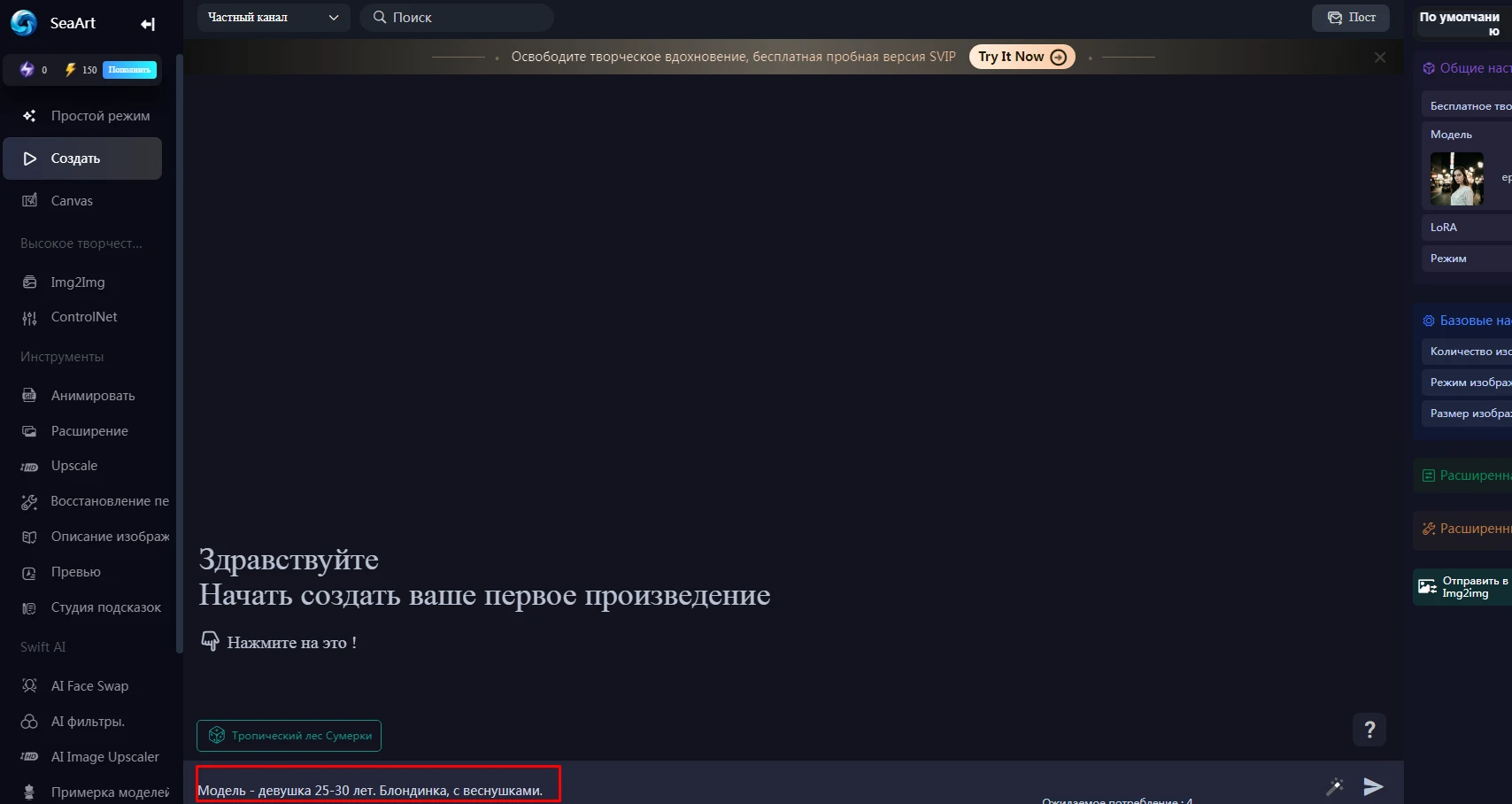
Task: Expand the LoRA settings row
Action: (x=1467, y=228)
